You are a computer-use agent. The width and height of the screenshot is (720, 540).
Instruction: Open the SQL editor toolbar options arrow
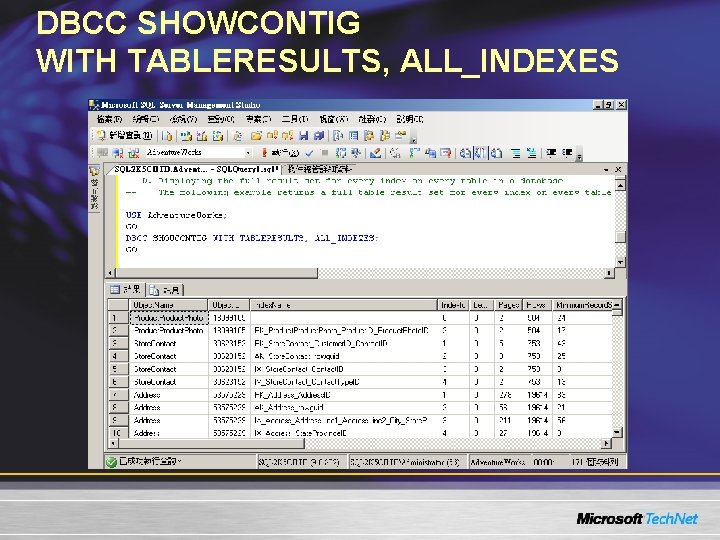[579, 154]
